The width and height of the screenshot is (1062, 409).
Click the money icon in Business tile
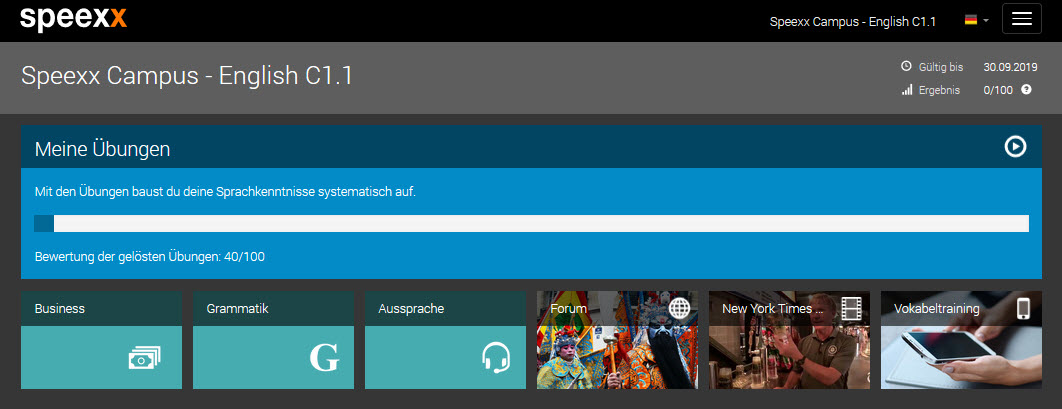coord(145,357)
